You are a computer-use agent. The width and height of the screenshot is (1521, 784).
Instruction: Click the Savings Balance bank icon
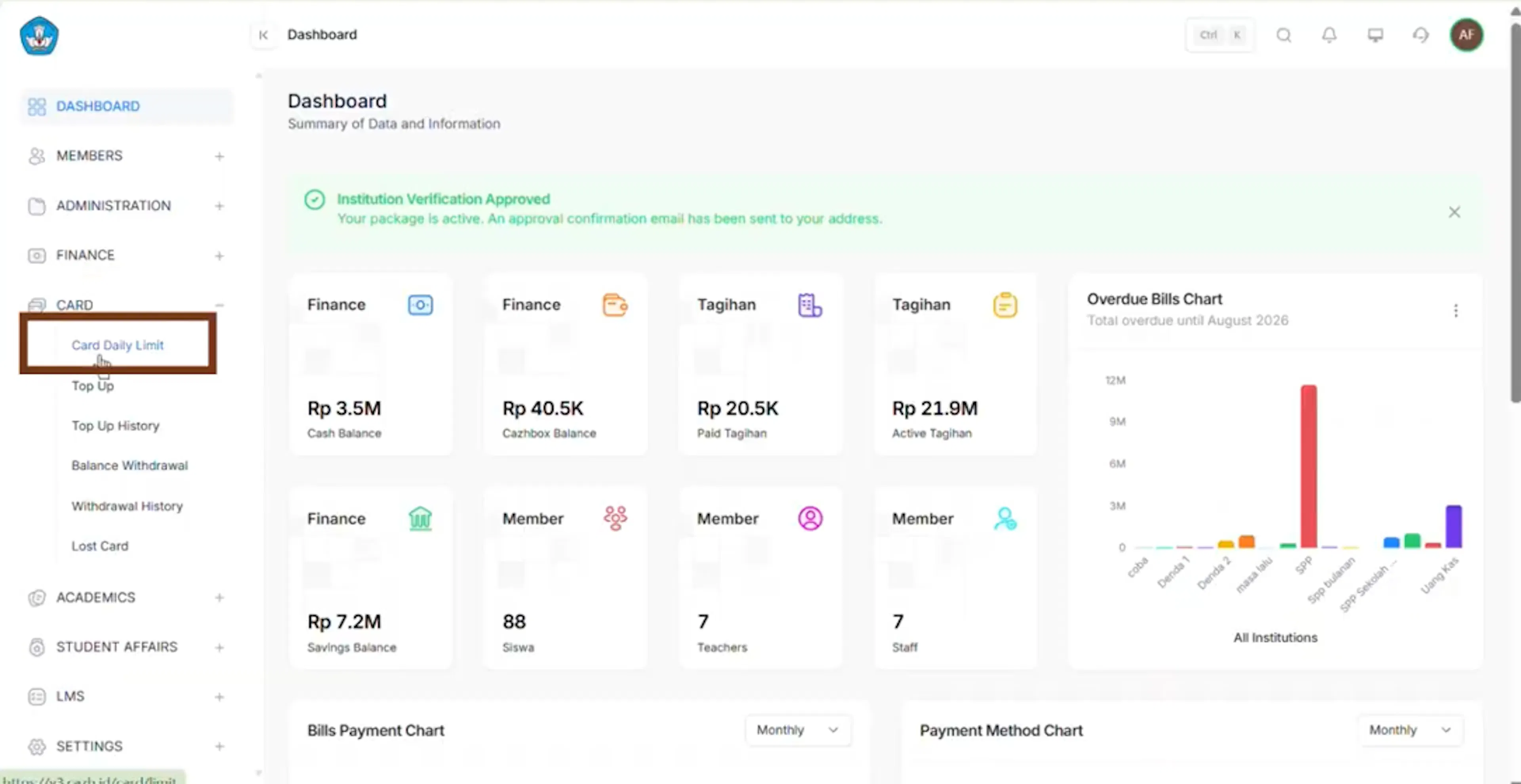click(420, 519)
